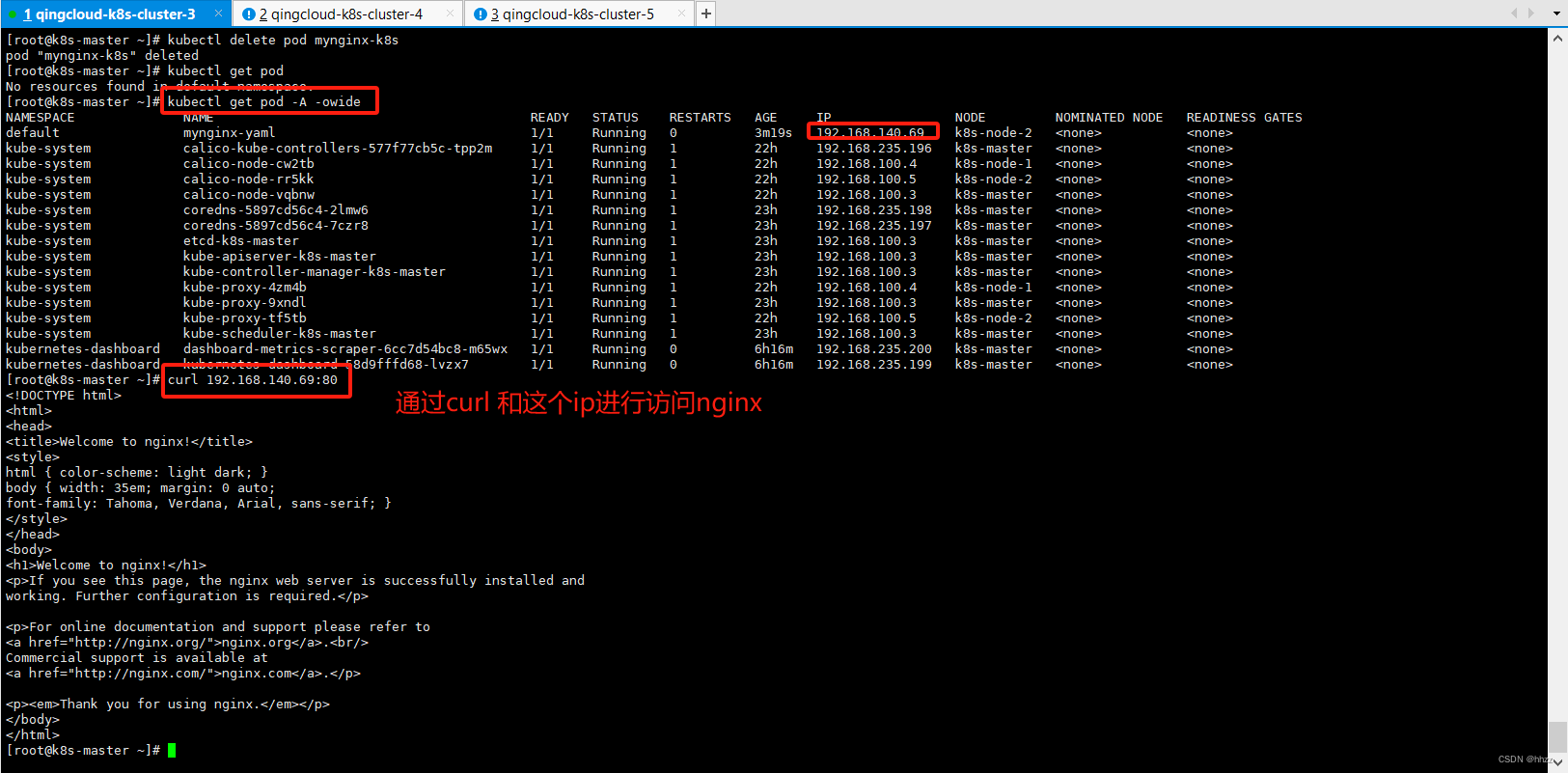Image resolution: width=1568 pixels, height=773 pixels.
Task: Click the terminal scrollbar down arrow
Action: (x=1557, y=761)
